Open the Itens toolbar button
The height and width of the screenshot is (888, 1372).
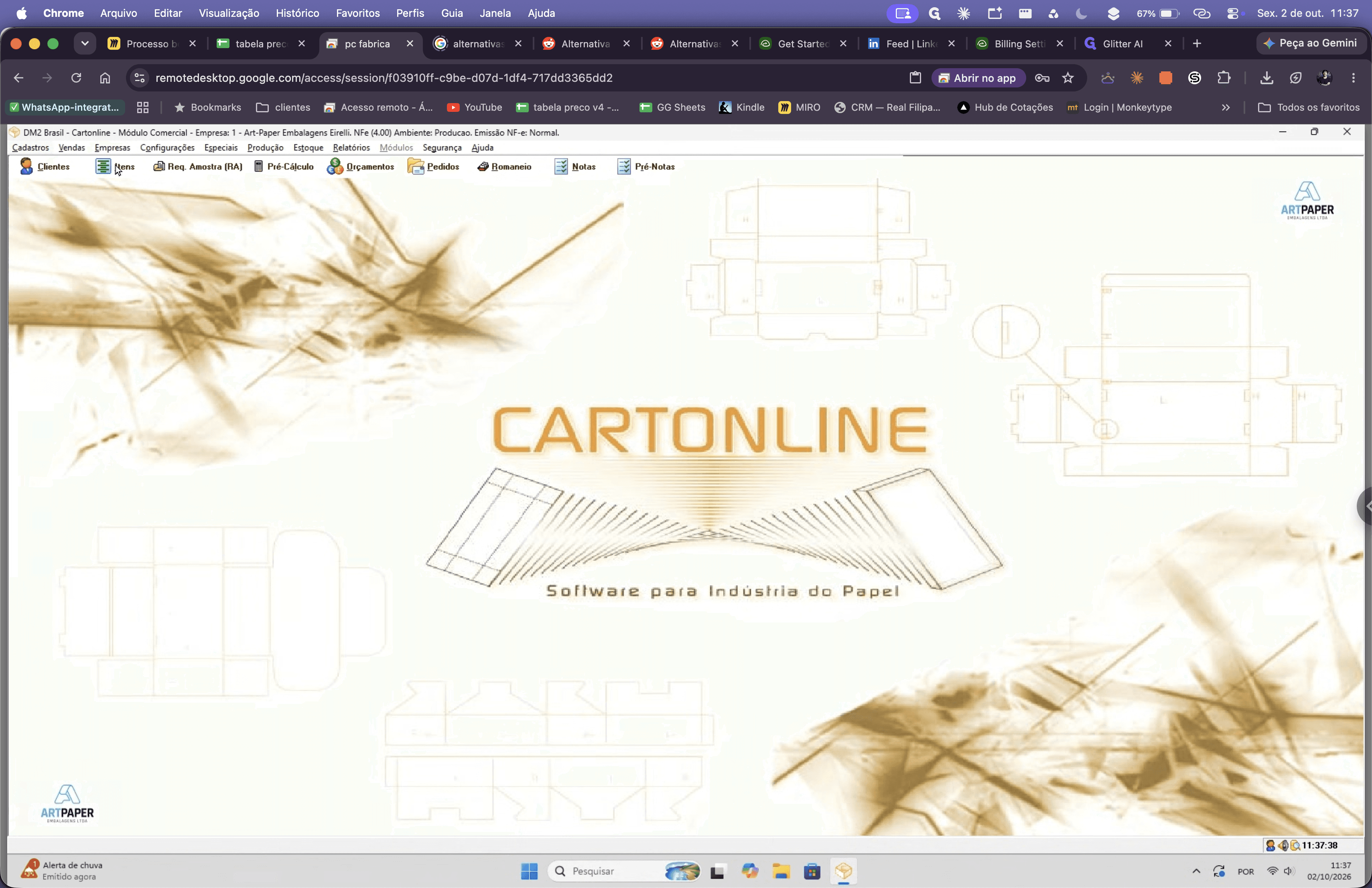[115, 166]
